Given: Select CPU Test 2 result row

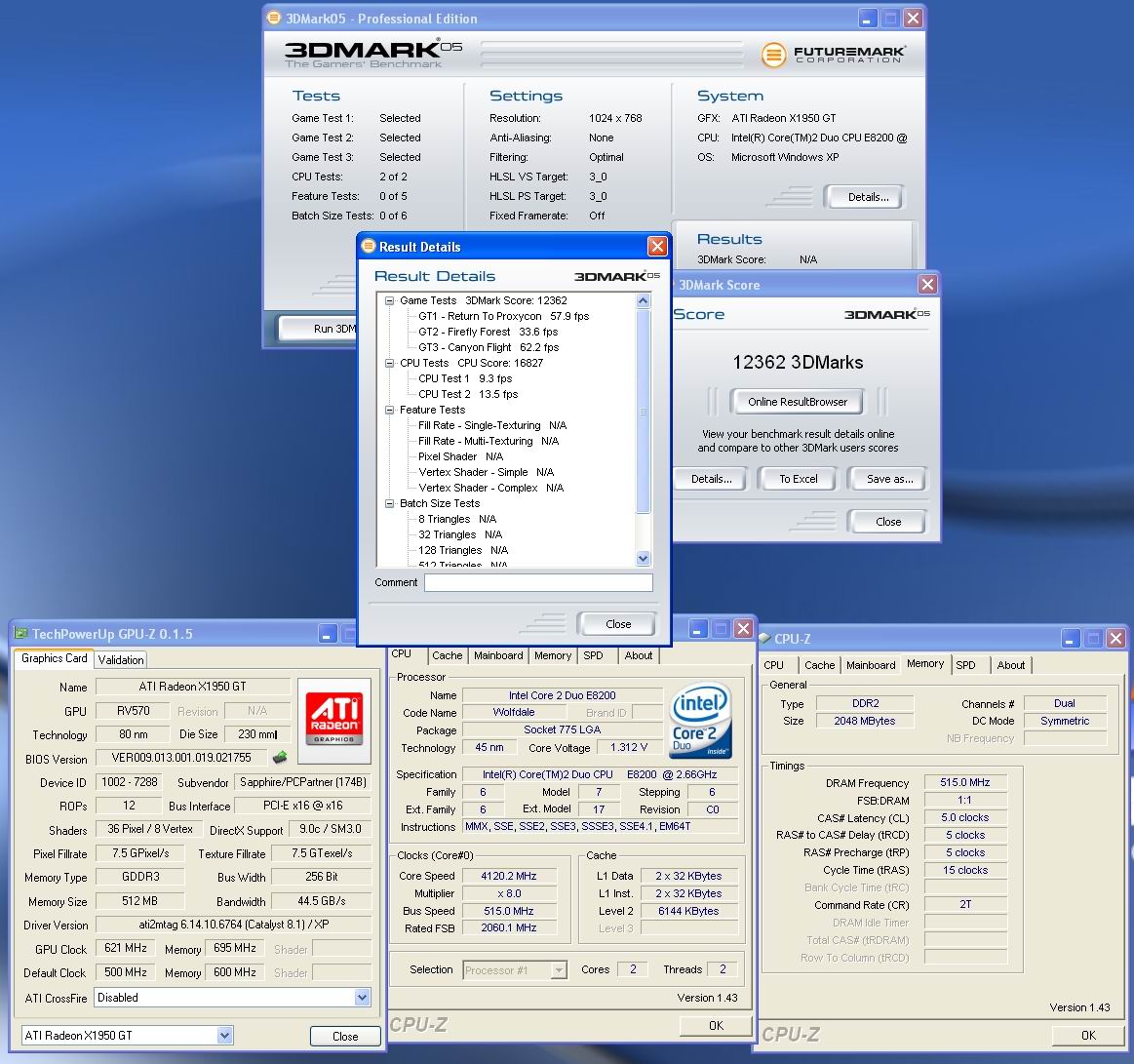Looking at the screenshot, I should point(468,394).
